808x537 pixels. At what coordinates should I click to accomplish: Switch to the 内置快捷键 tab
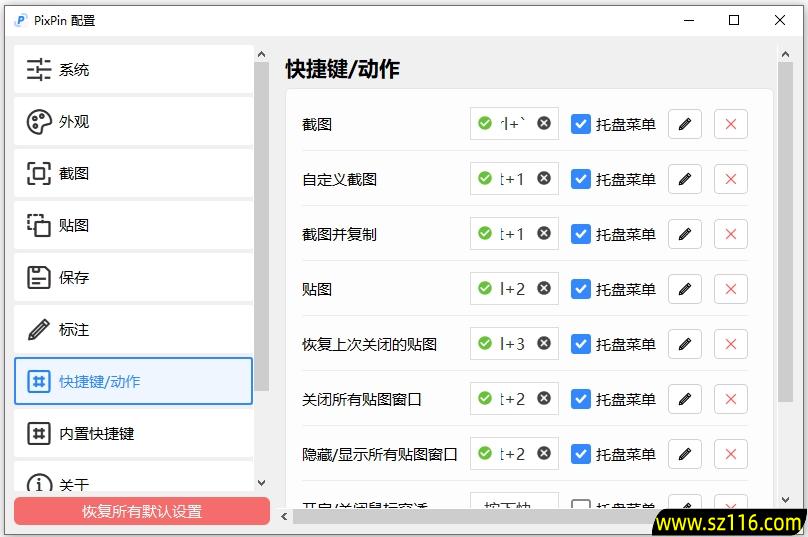coord(133,434)
